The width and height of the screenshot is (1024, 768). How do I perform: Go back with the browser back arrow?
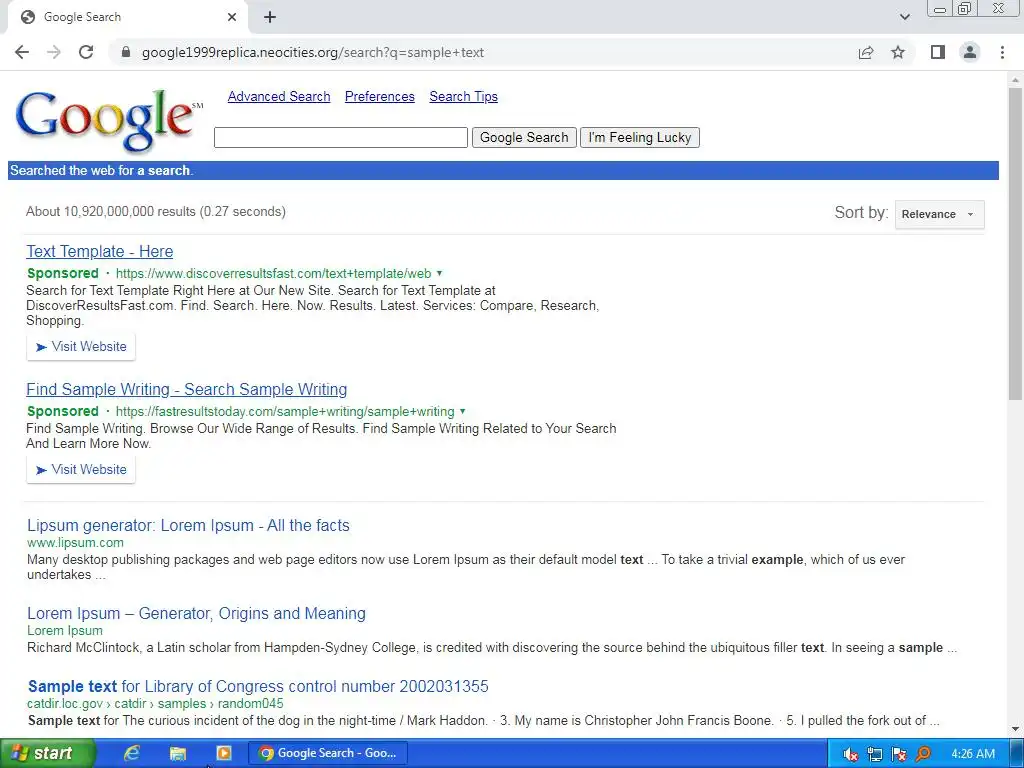coord(22,52)
